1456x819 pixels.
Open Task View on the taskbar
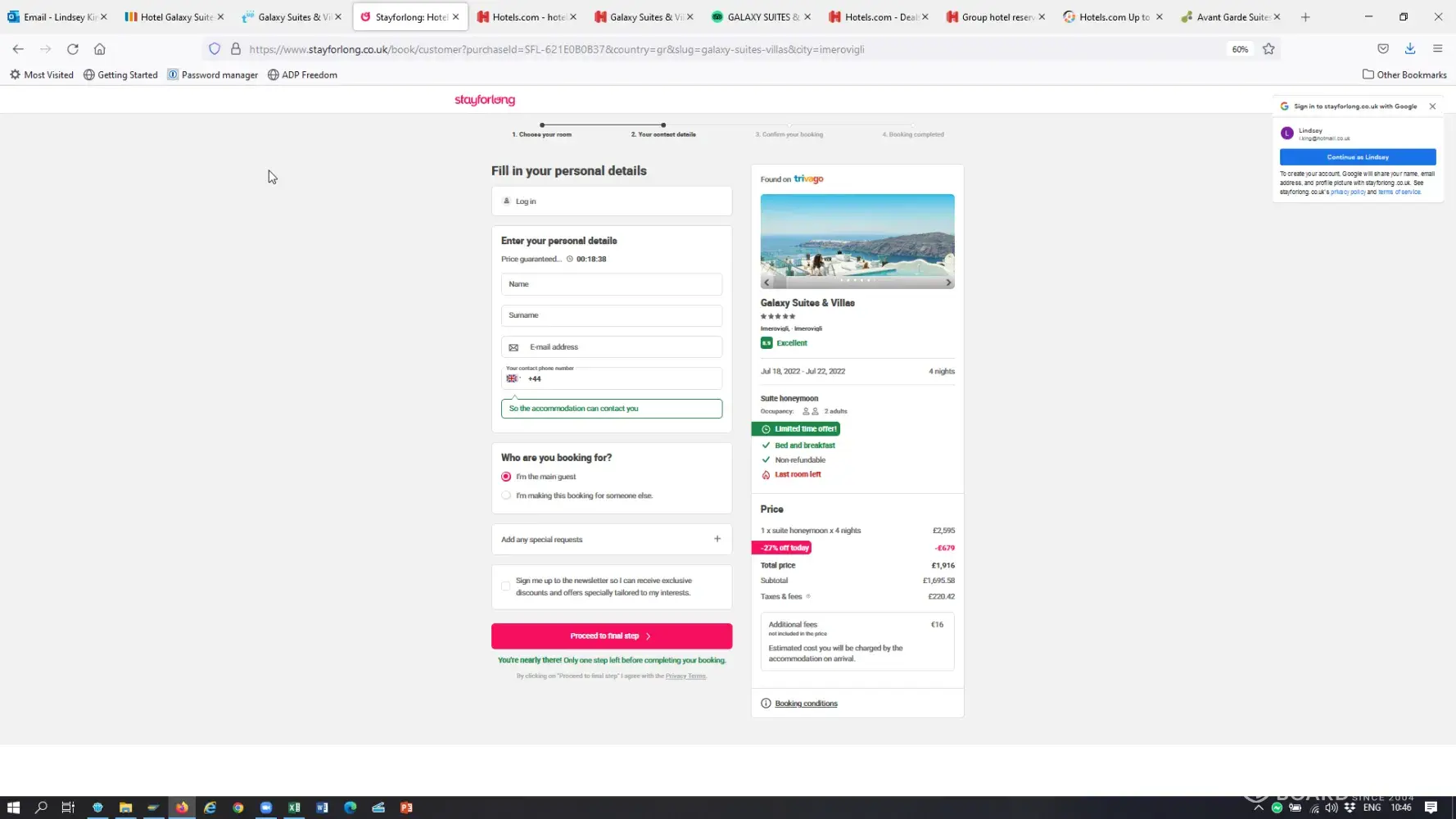pyautogui.click(x=68, y=808)
